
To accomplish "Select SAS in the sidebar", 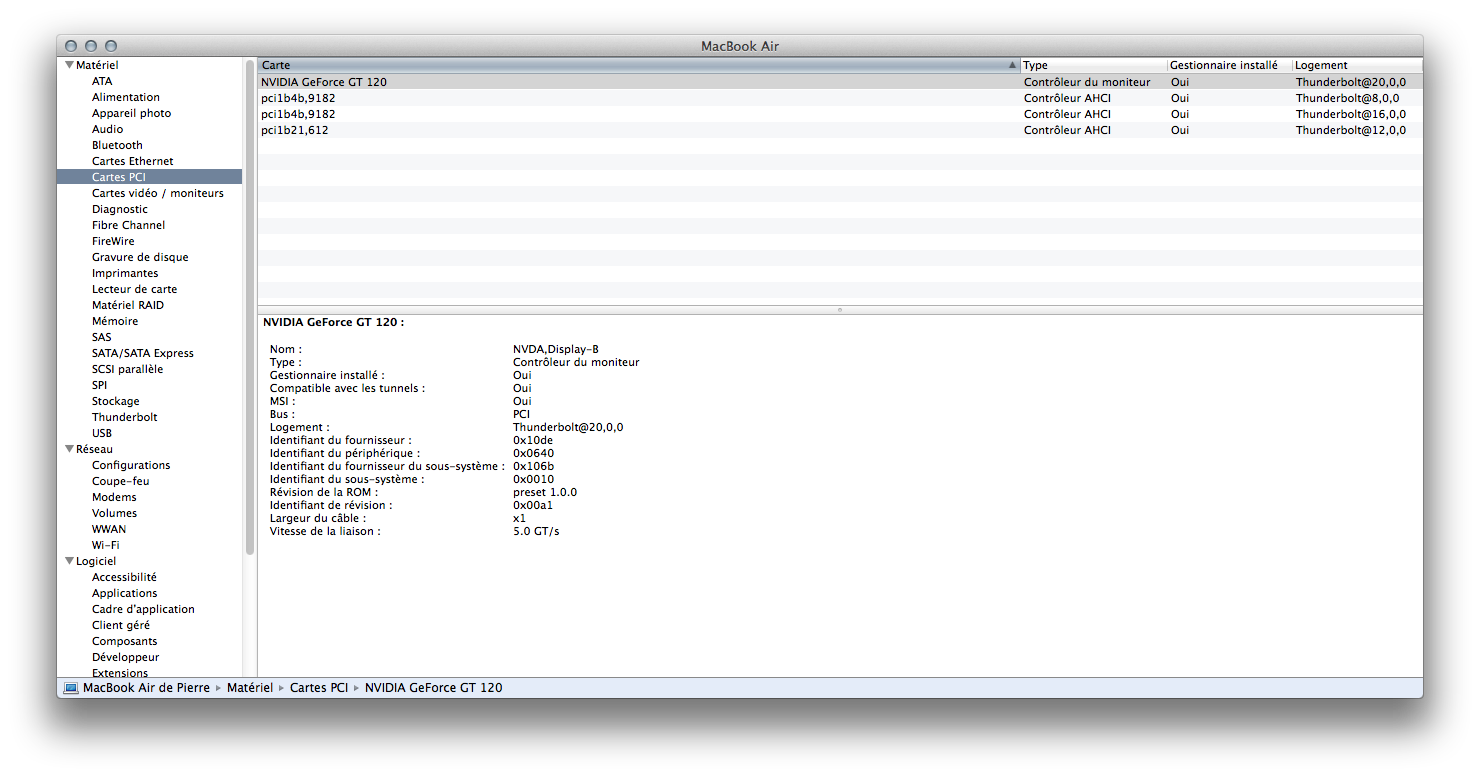I will (102, 337).
